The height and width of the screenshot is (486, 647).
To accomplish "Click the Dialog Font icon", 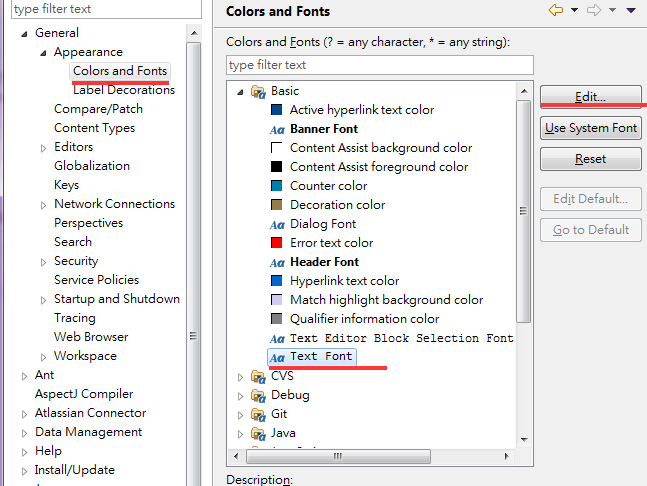I will [277, 224].
